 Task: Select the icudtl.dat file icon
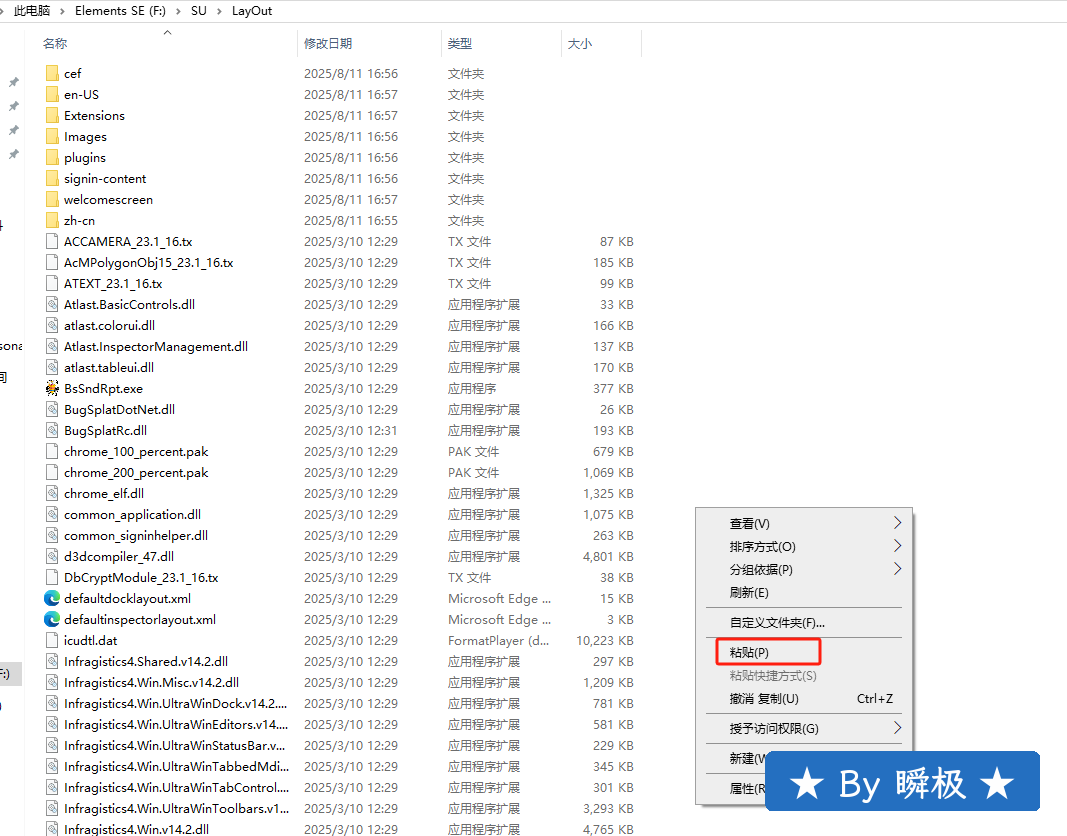(x=53, y=640)
